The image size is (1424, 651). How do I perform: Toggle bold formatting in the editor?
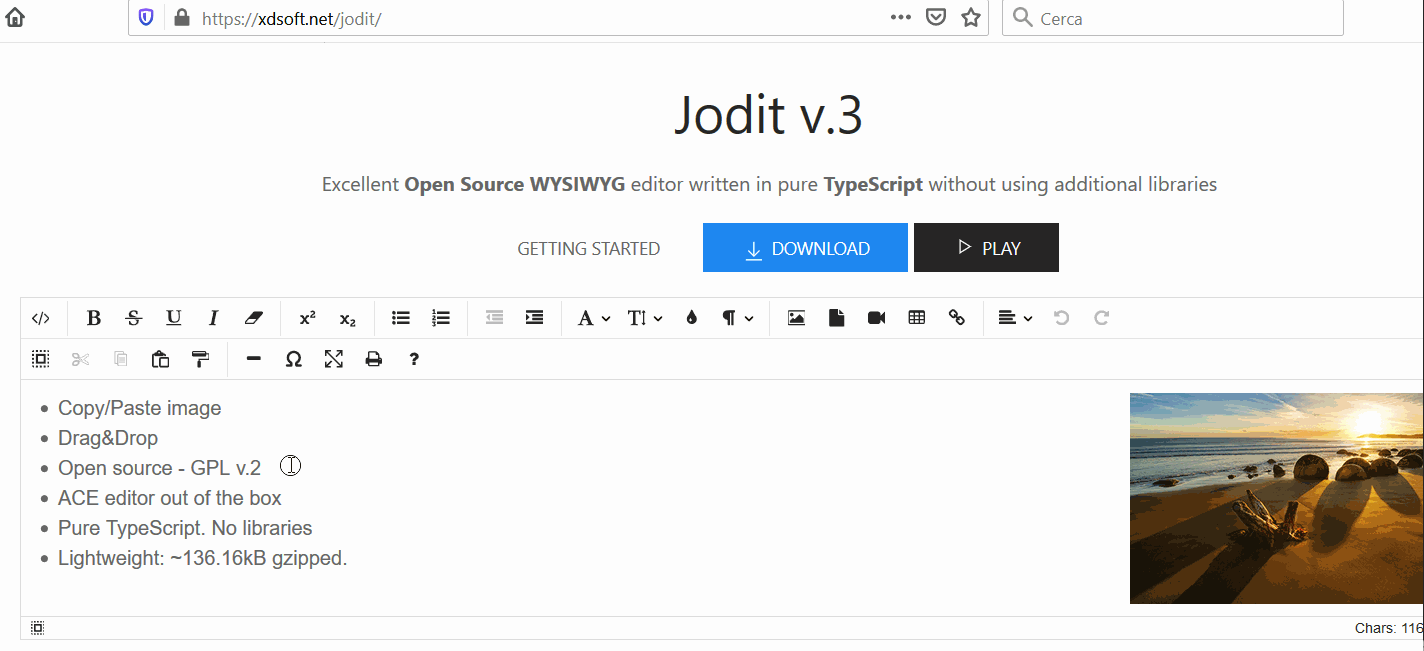(x=93, y=317)
